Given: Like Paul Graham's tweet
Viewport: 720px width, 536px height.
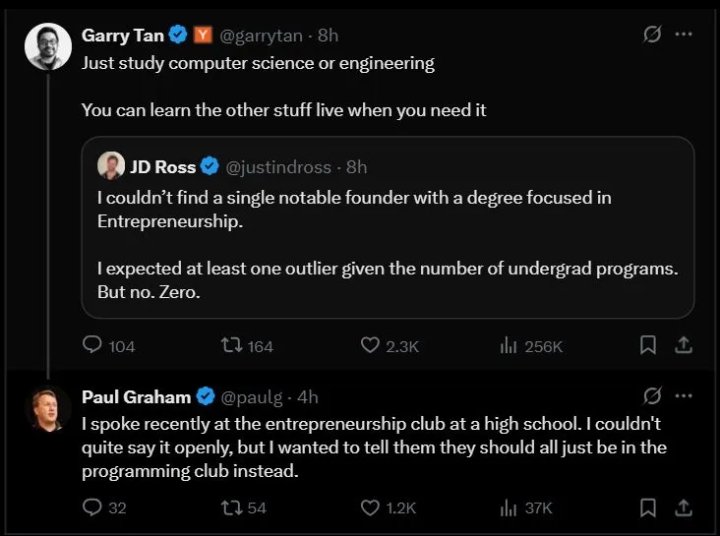Looking at the screenshot, I should (x=370, y=507).
